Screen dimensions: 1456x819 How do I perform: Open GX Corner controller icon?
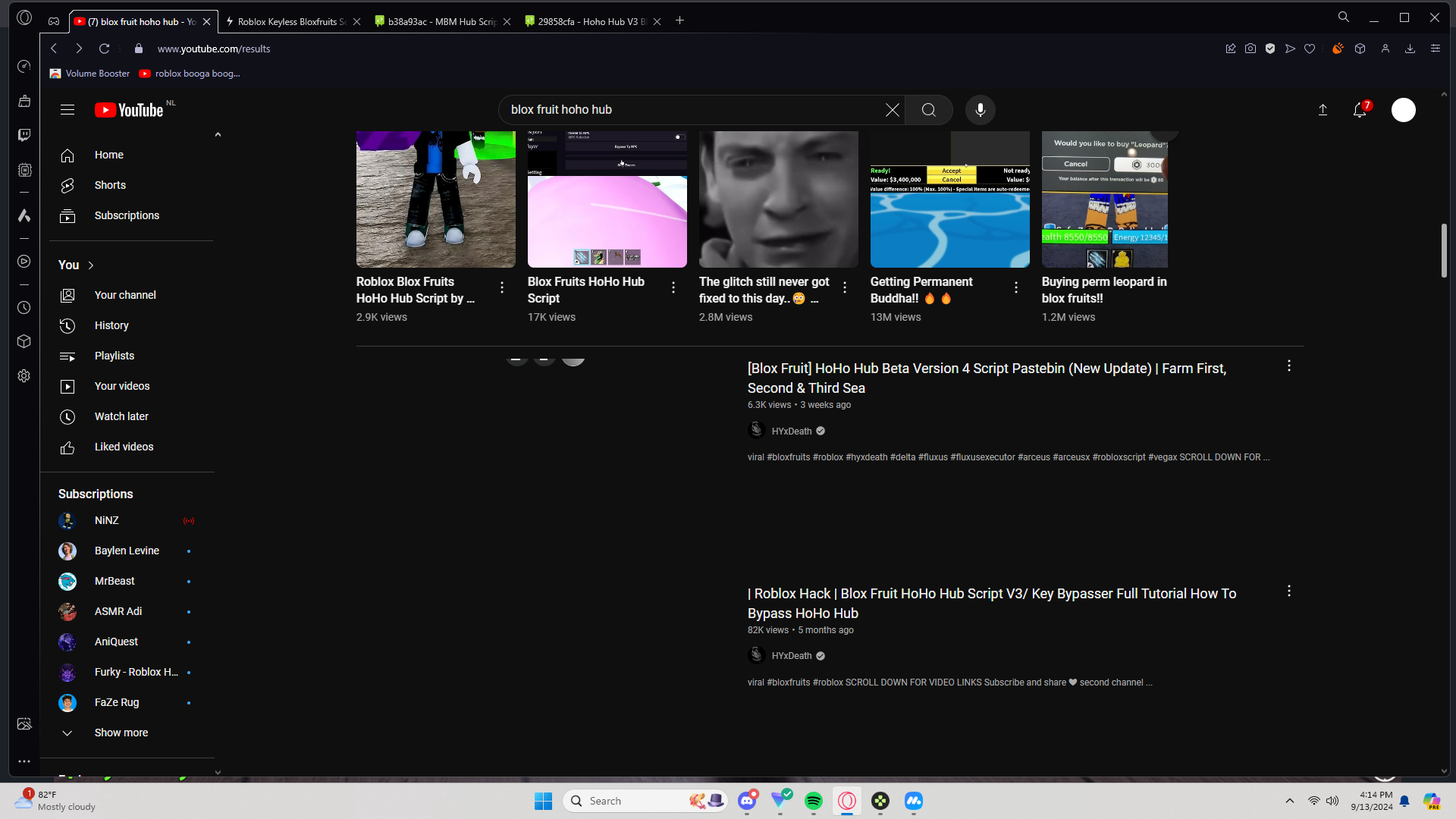point(54,20)
